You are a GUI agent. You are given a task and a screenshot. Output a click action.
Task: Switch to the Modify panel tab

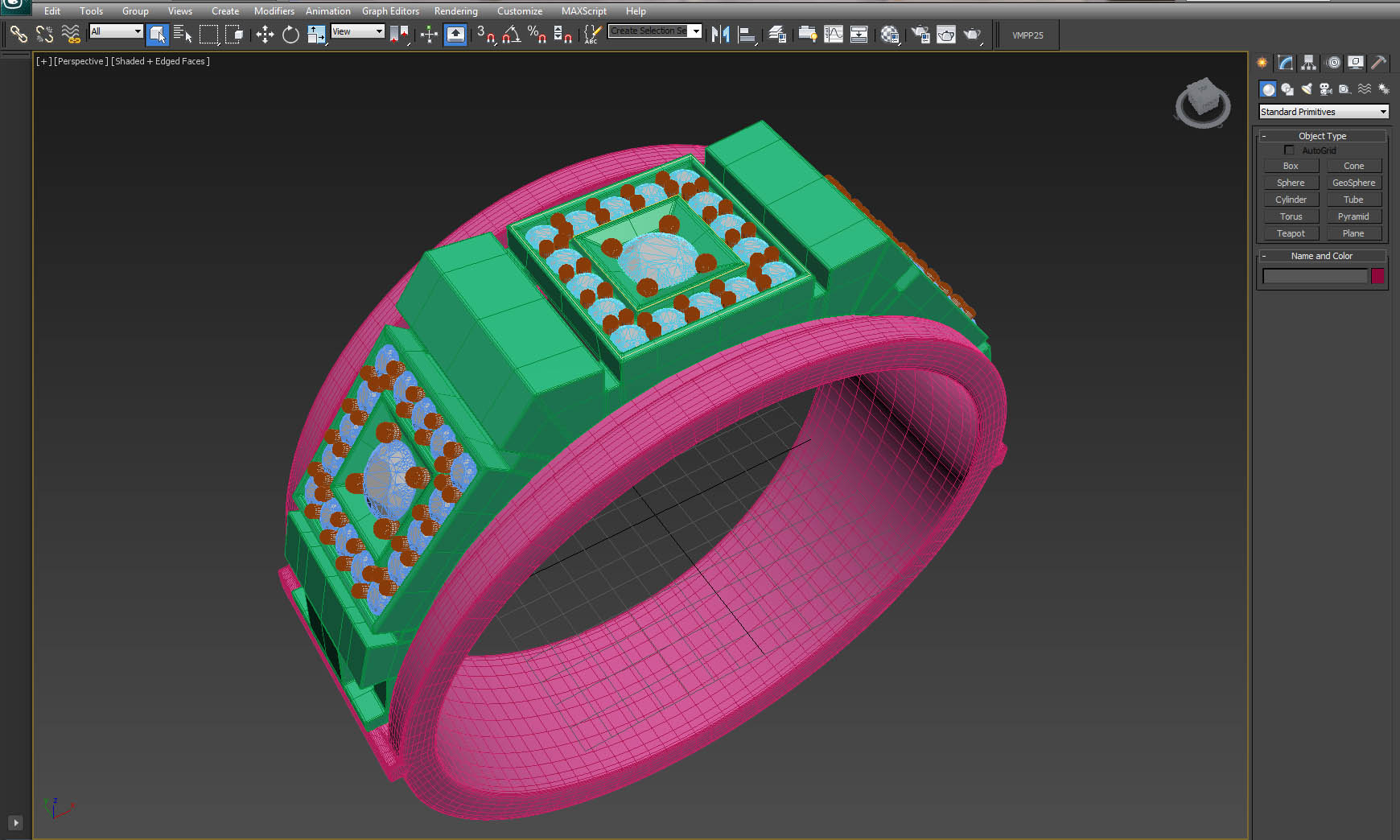[x=1285, y=63]
